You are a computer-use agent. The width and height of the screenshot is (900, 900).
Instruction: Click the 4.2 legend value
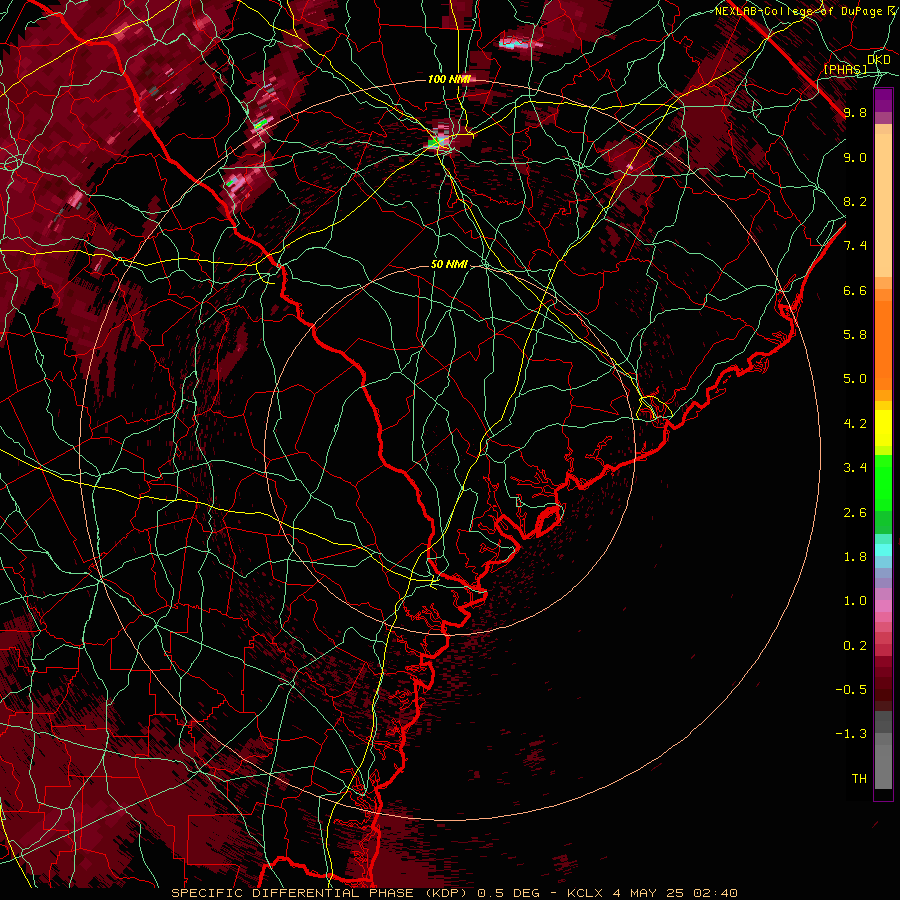coord(855,424)
